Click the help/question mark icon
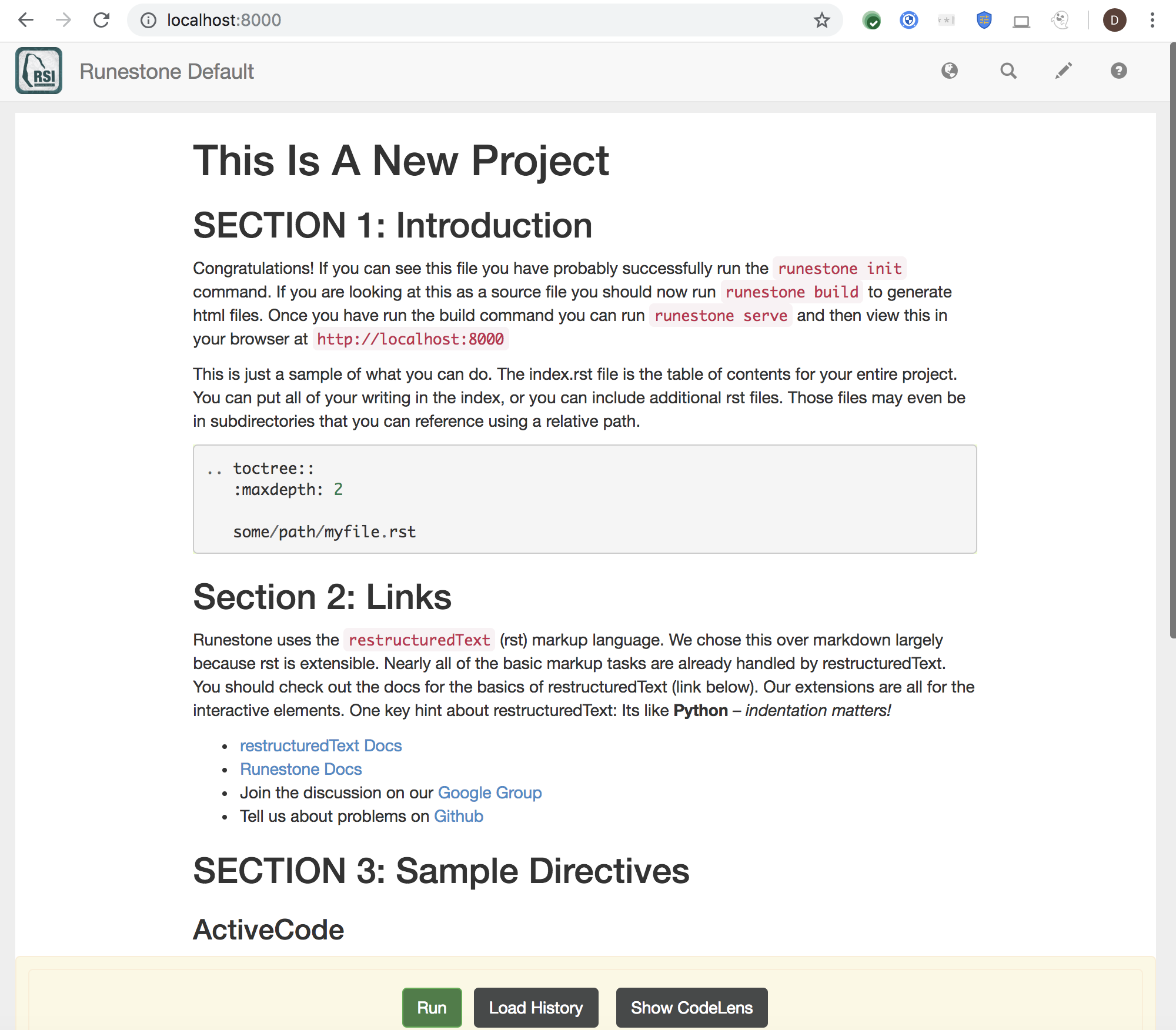 (1118, 70)
